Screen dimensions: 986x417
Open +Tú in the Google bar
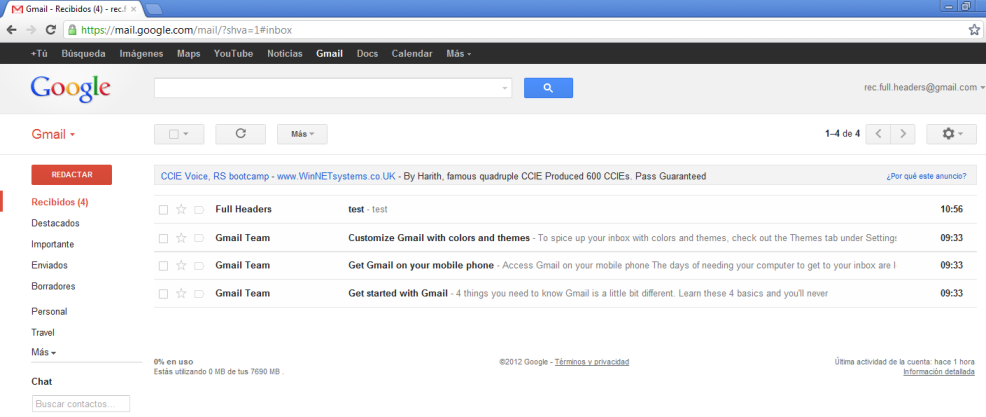(39, 54)
